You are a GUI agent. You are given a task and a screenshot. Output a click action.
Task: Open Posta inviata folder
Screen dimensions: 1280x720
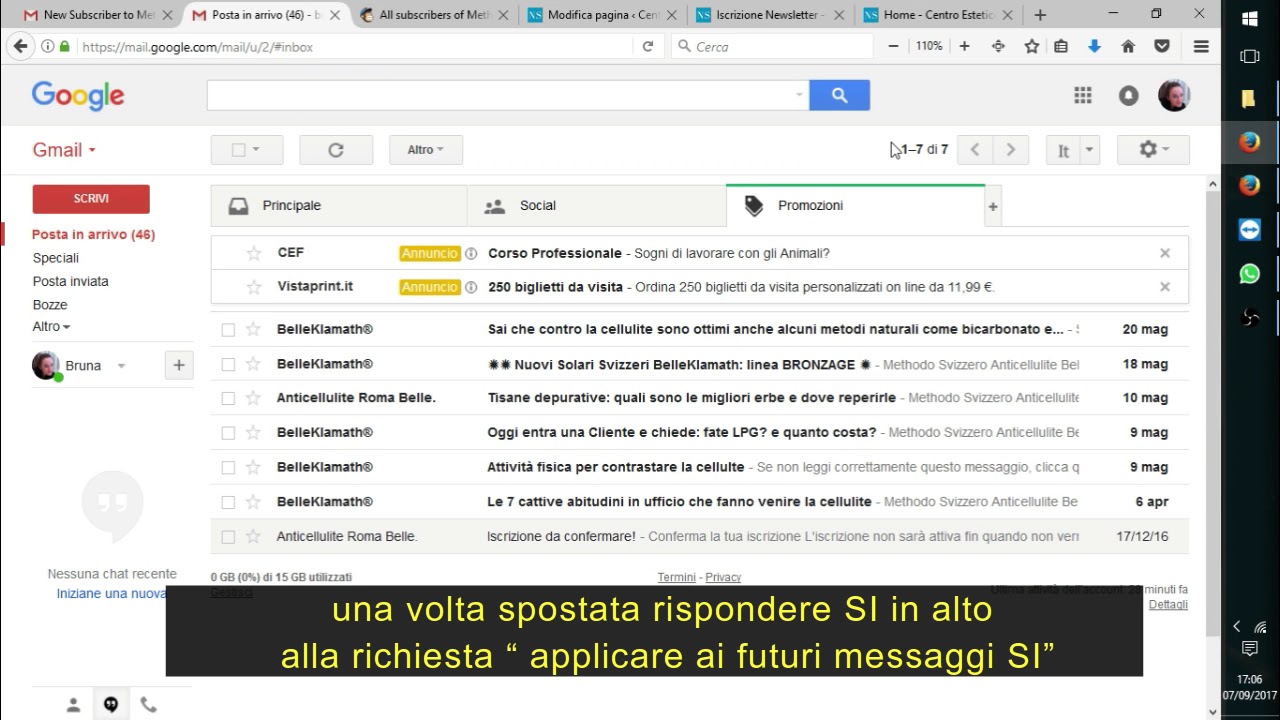pyautogui.click(x=71, y=281)
